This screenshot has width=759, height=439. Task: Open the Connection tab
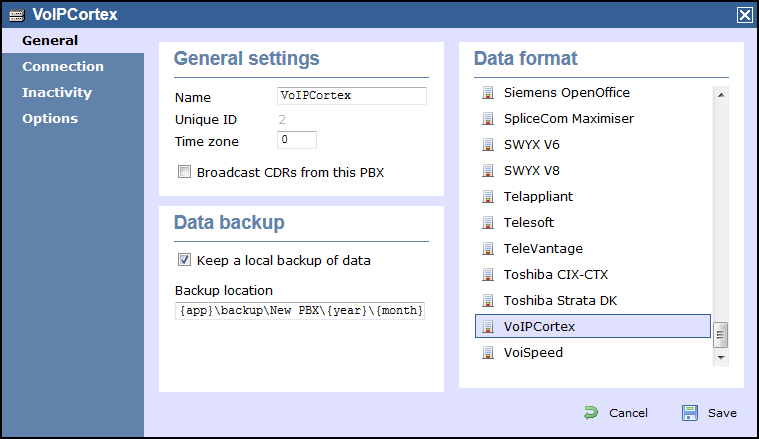tap(63, 66)
